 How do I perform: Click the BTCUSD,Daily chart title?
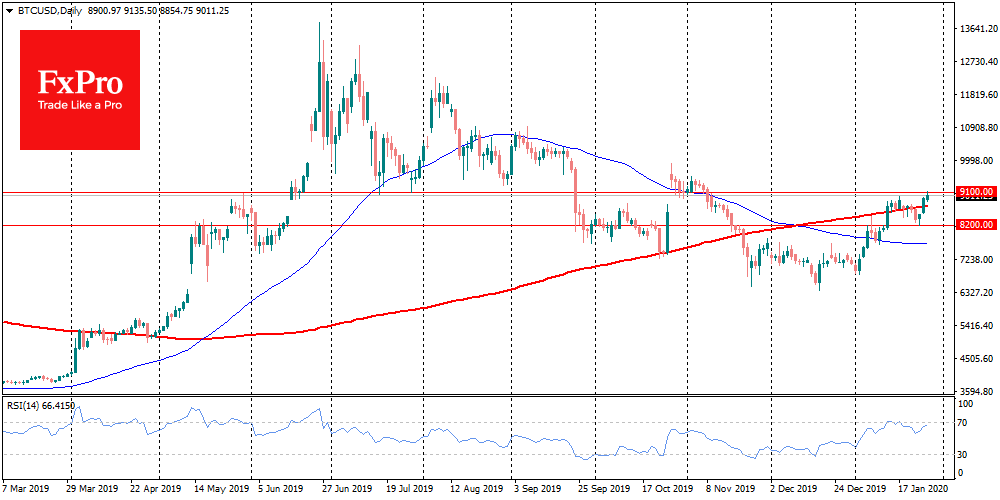(x=40, y=8)
